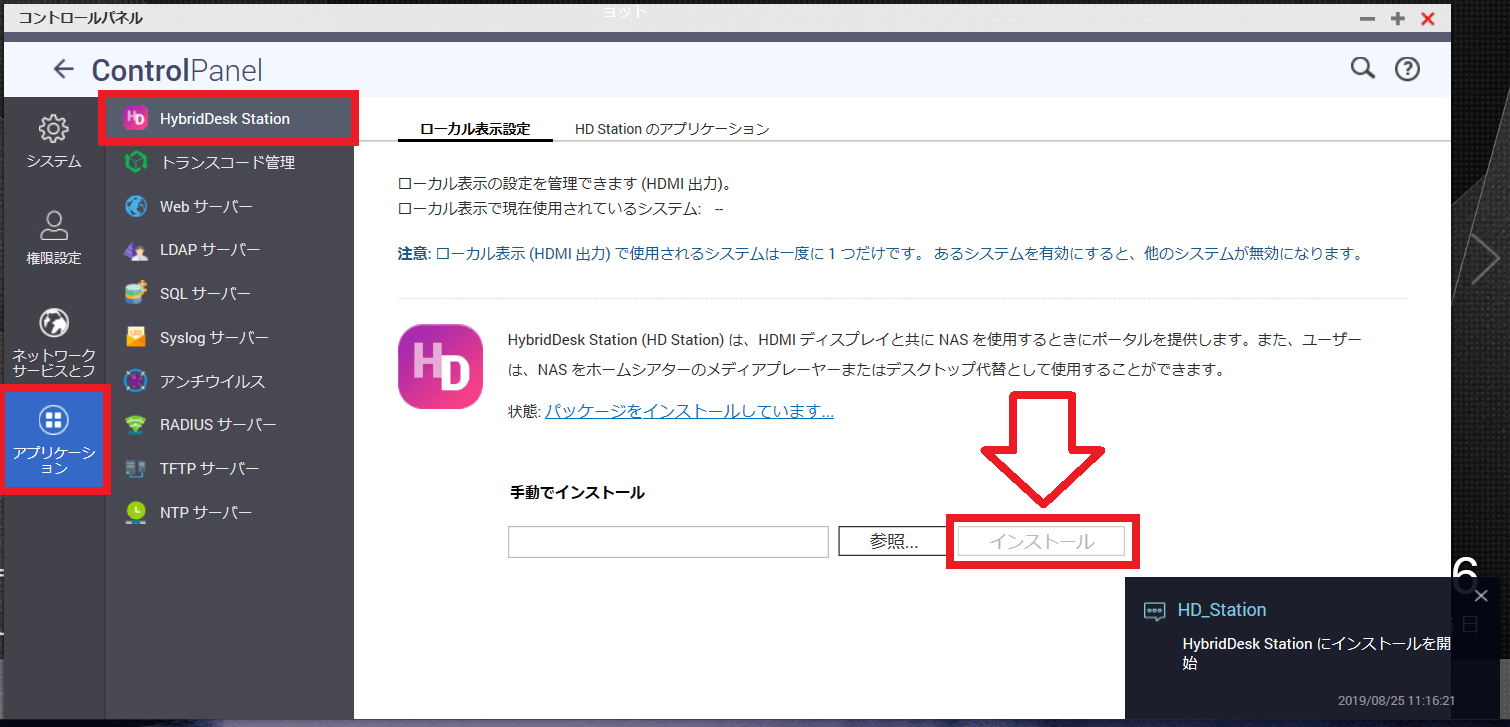Open アンチウイルス menu entry
This screenshot has height=727, width=1510.
tap(229, 381)
